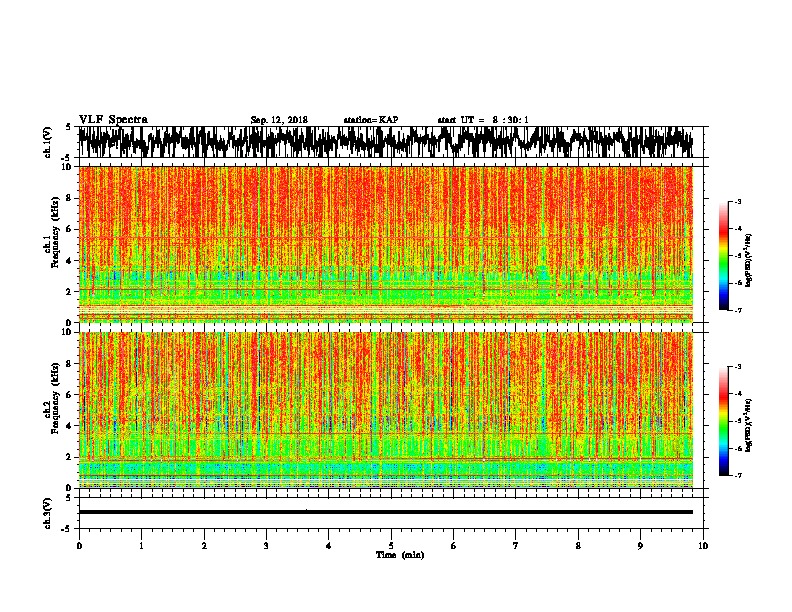Click the "-7" label on ch.2 colorbar
The height and width of the screenshot is (612, 792).
tap(738, 475)
